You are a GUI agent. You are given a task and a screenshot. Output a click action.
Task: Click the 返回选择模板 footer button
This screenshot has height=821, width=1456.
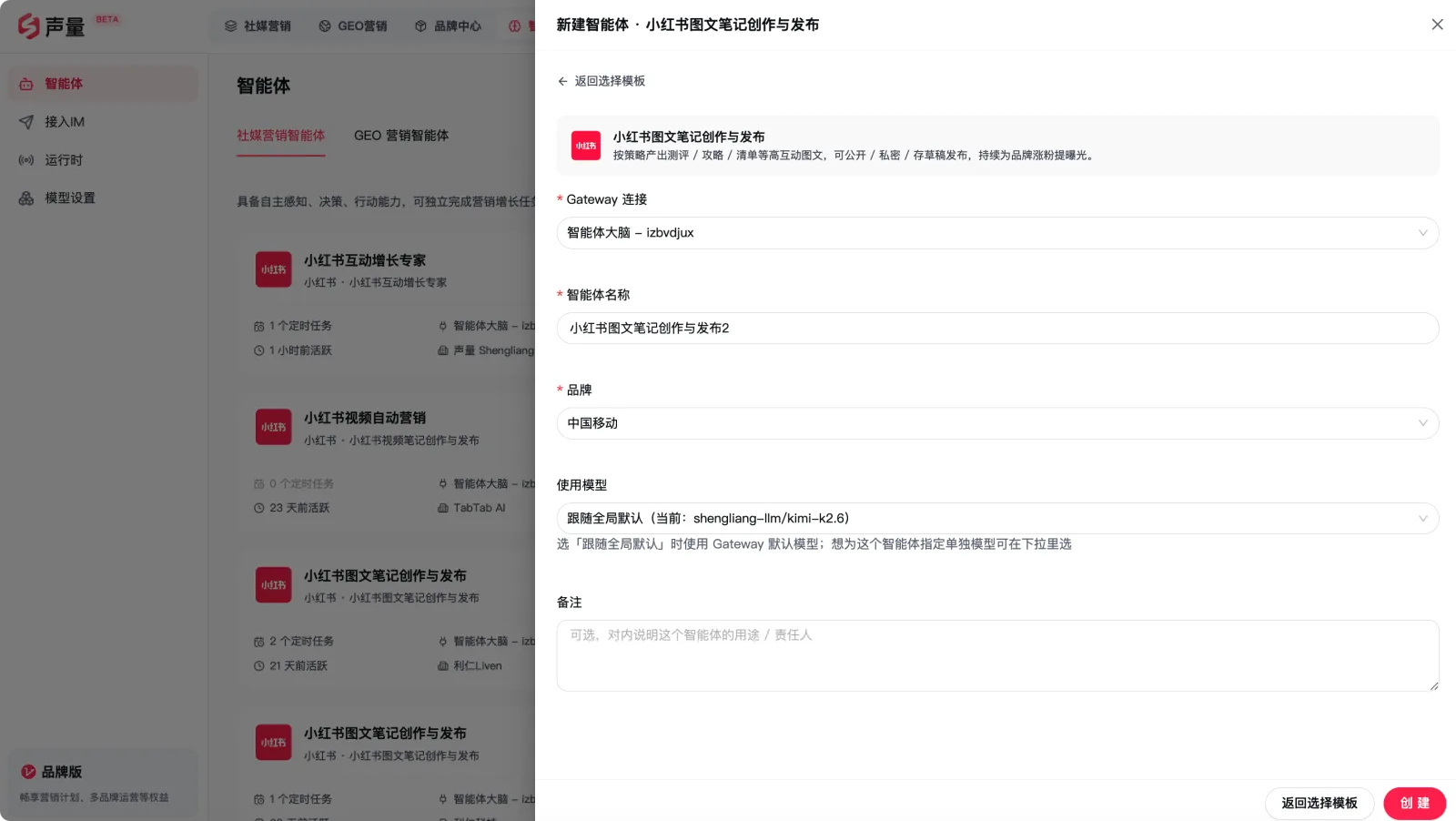(x=1319, y=803)
